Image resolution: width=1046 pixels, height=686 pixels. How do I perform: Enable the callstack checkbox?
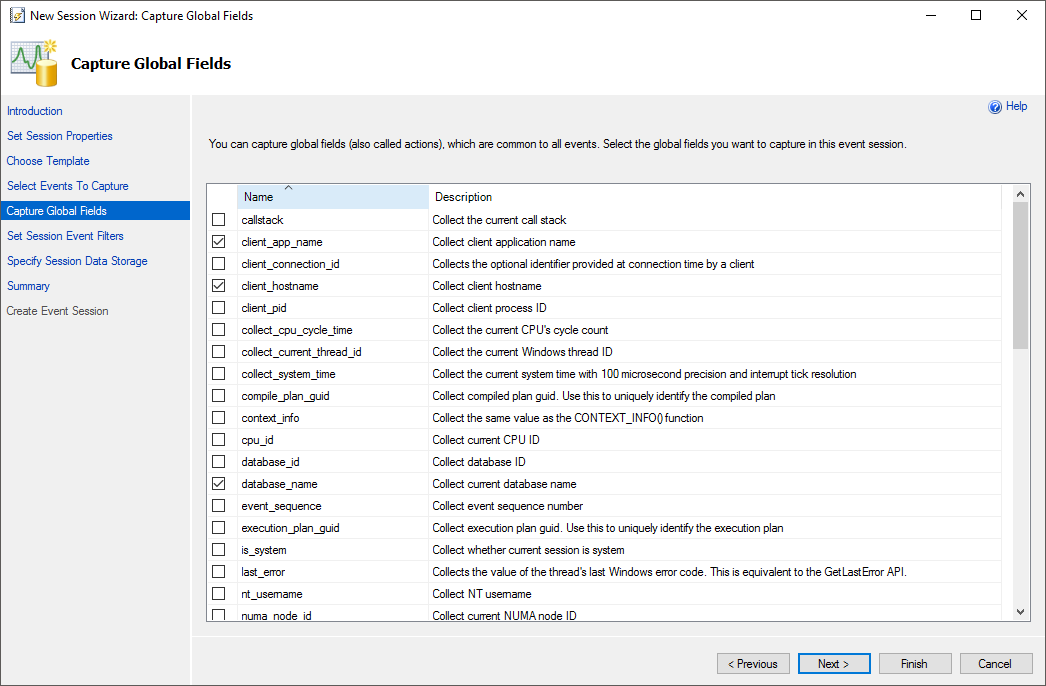pyautogui.click(x=219, y=220)
